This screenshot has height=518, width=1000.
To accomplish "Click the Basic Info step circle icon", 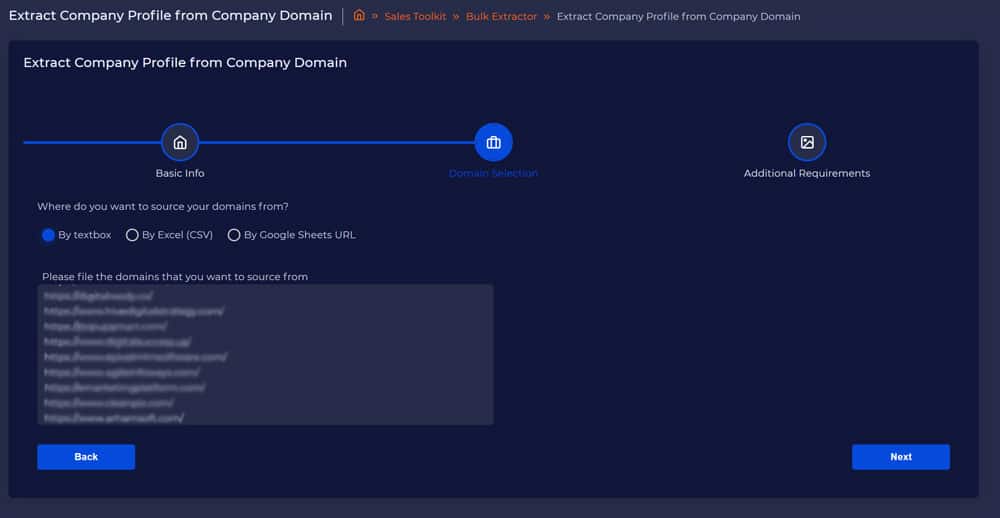I will (x=180, y=142).
